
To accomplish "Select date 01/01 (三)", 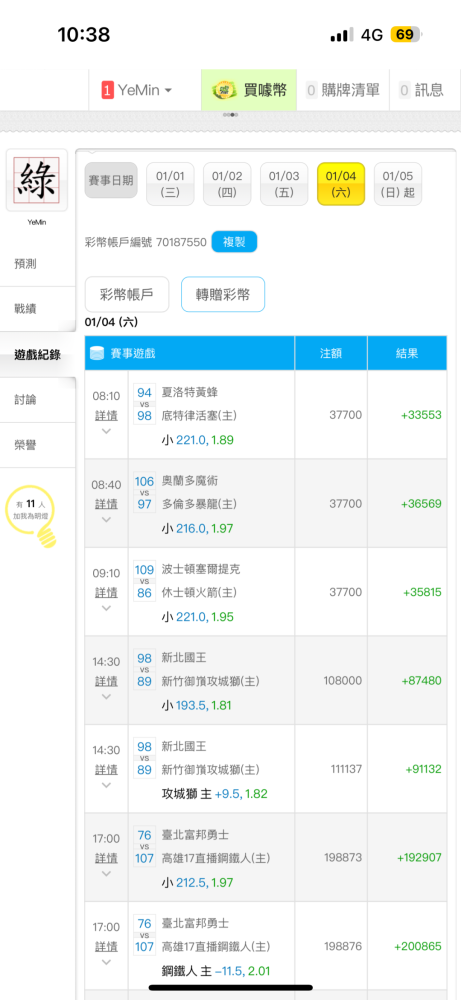I will click(x=170, y=184).
